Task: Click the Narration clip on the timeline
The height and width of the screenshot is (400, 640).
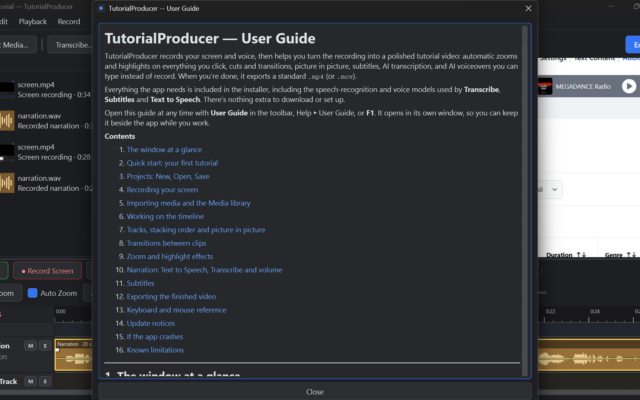Action: coord(73,355)
